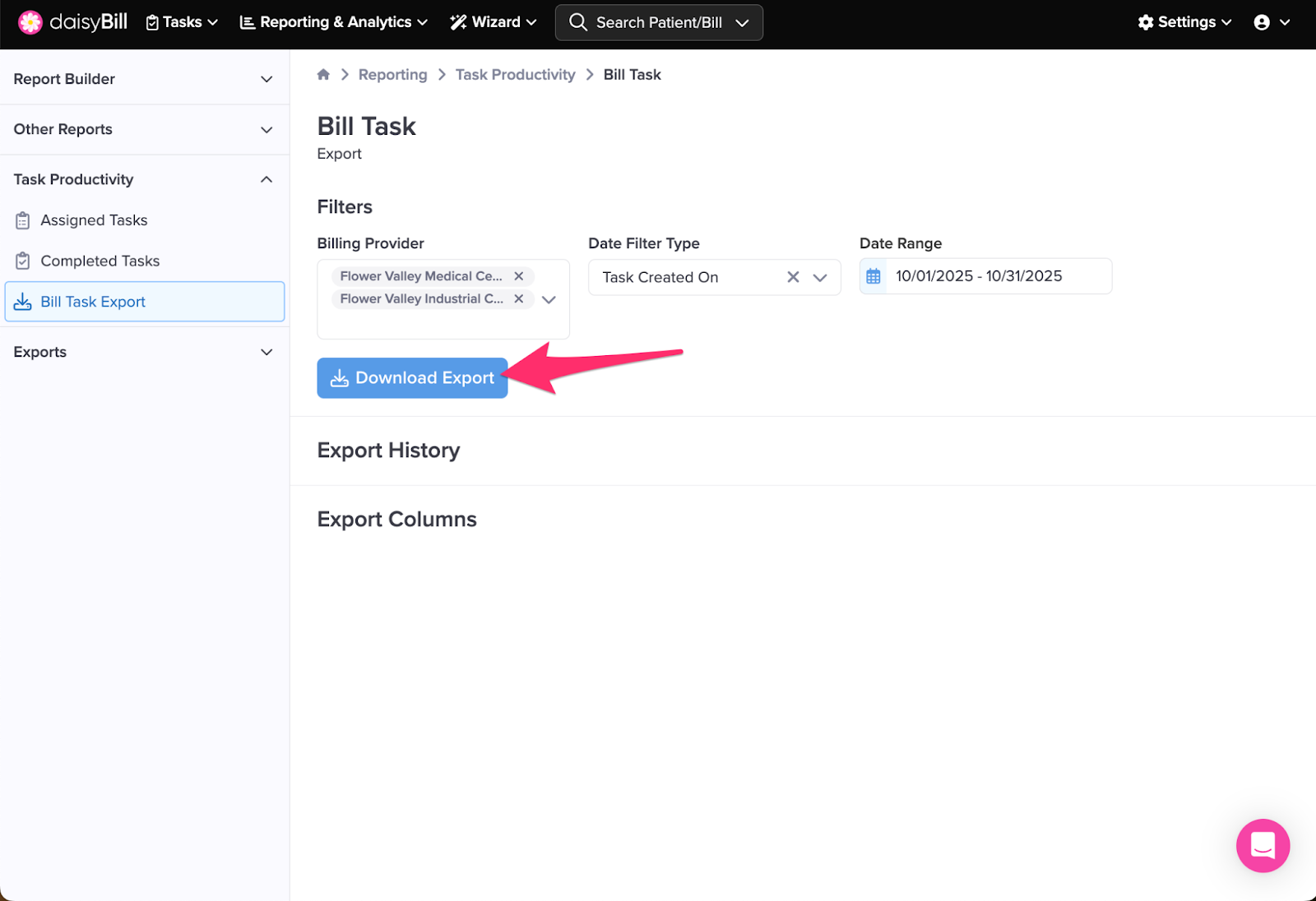Screen dimensions: 1316x901
Task: Expand the Billing Provider dropdown arrow
Action: tap(549, 300)
